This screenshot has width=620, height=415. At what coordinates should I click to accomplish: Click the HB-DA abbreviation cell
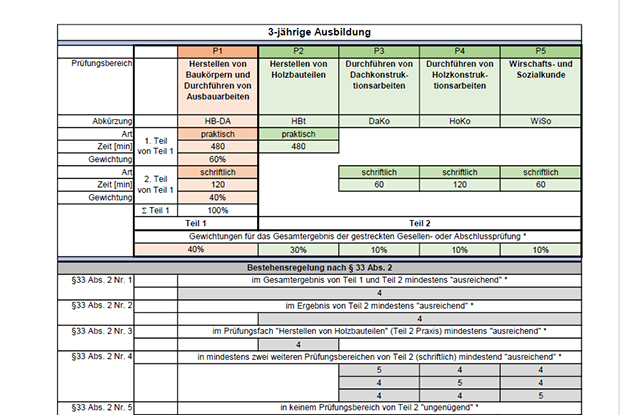point(218,121)
